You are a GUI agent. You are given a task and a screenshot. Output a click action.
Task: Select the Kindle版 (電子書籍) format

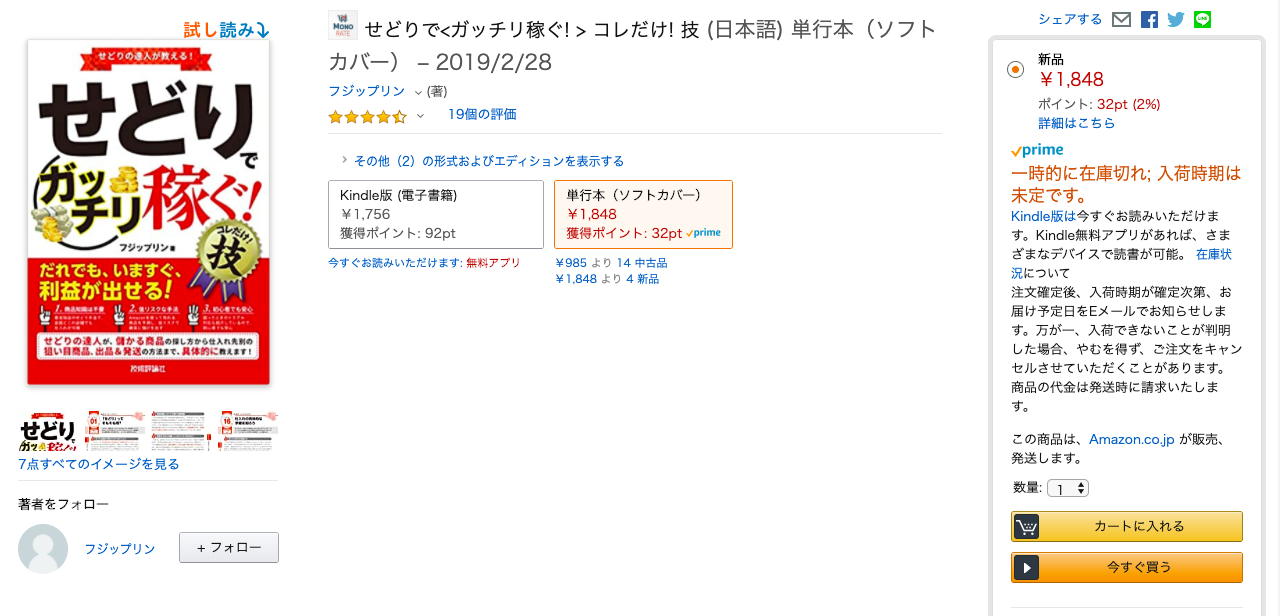(435, 214)
